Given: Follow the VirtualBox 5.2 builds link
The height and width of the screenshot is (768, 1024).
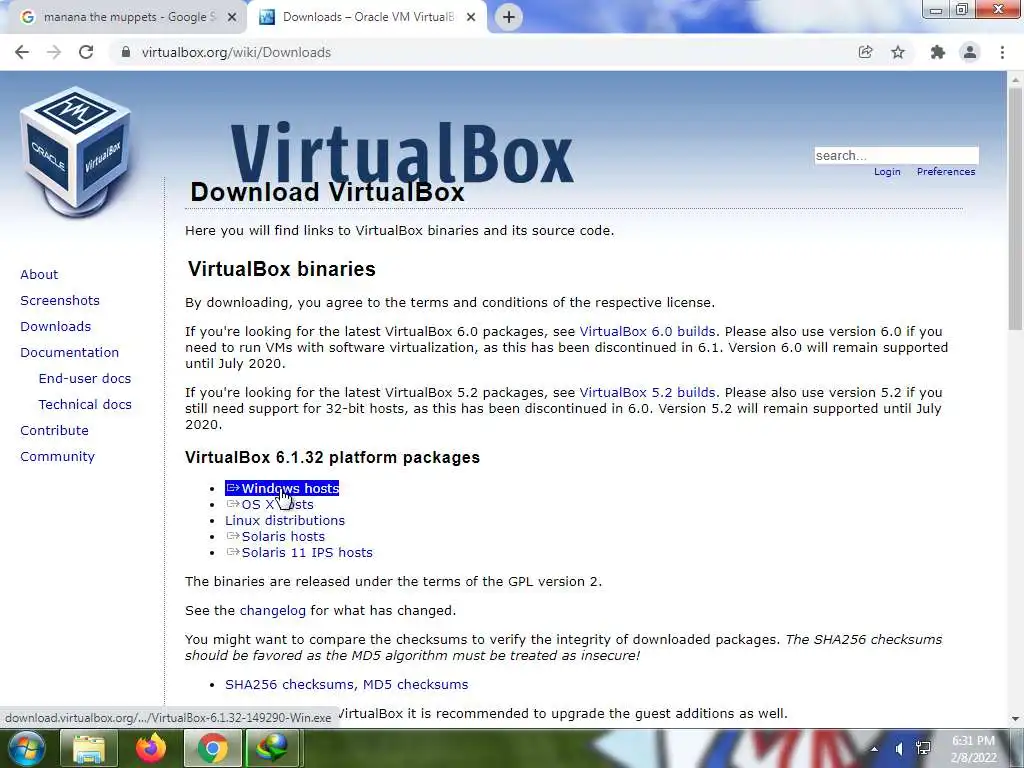Looking at the screenshot, I should [x=647, y=392].
